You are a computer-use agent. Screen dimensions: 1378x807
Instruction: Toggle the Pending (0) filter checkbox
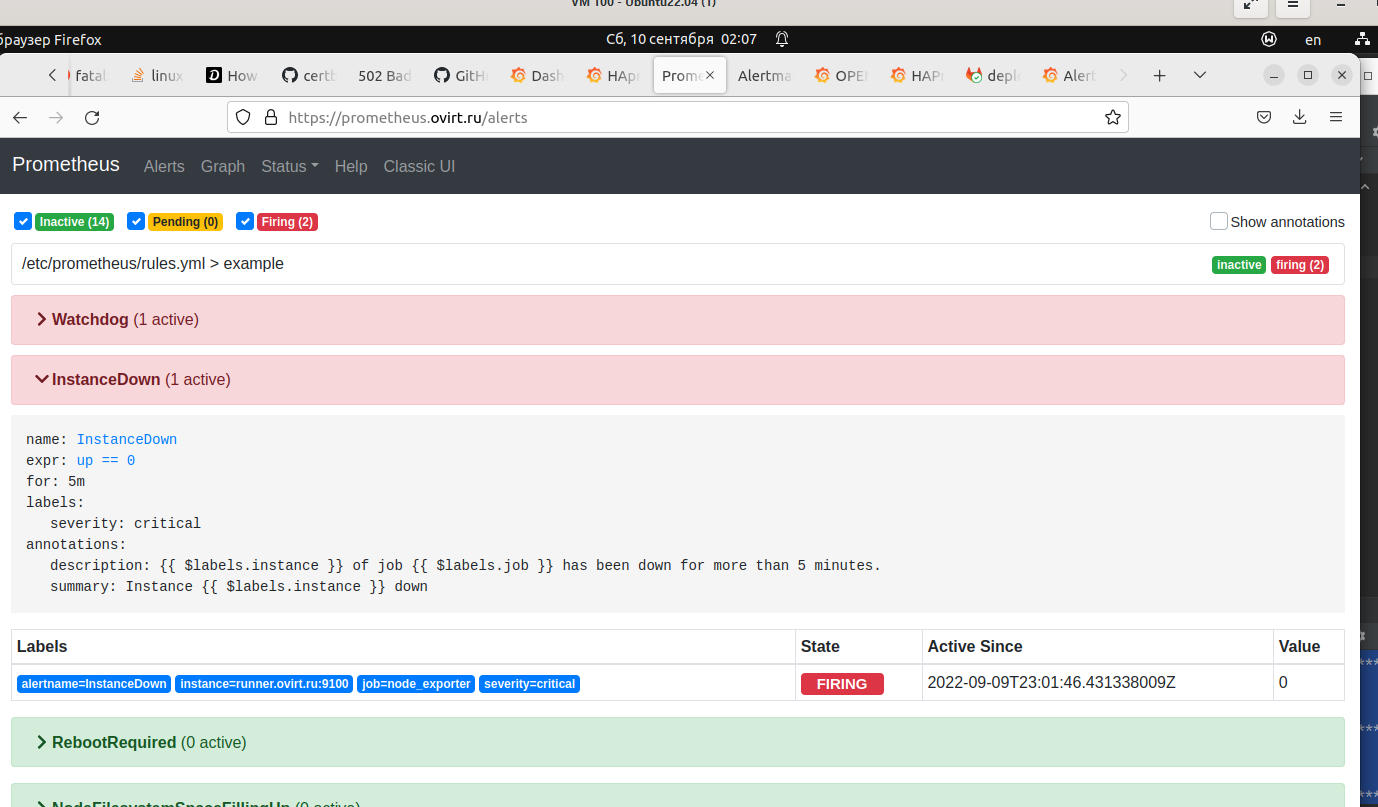pos(136,221)
